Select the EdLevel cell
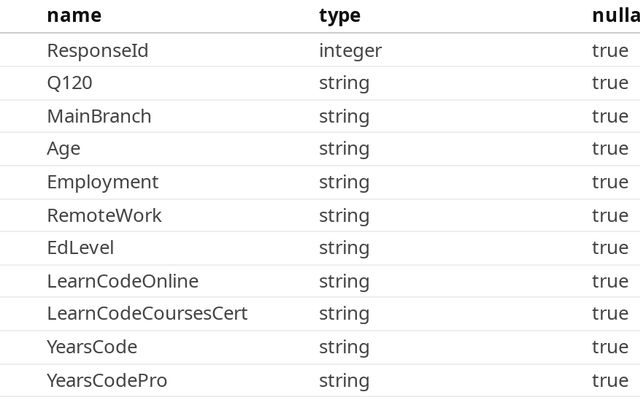The height and width of the screenshot is (400, 640). [80, 248]
